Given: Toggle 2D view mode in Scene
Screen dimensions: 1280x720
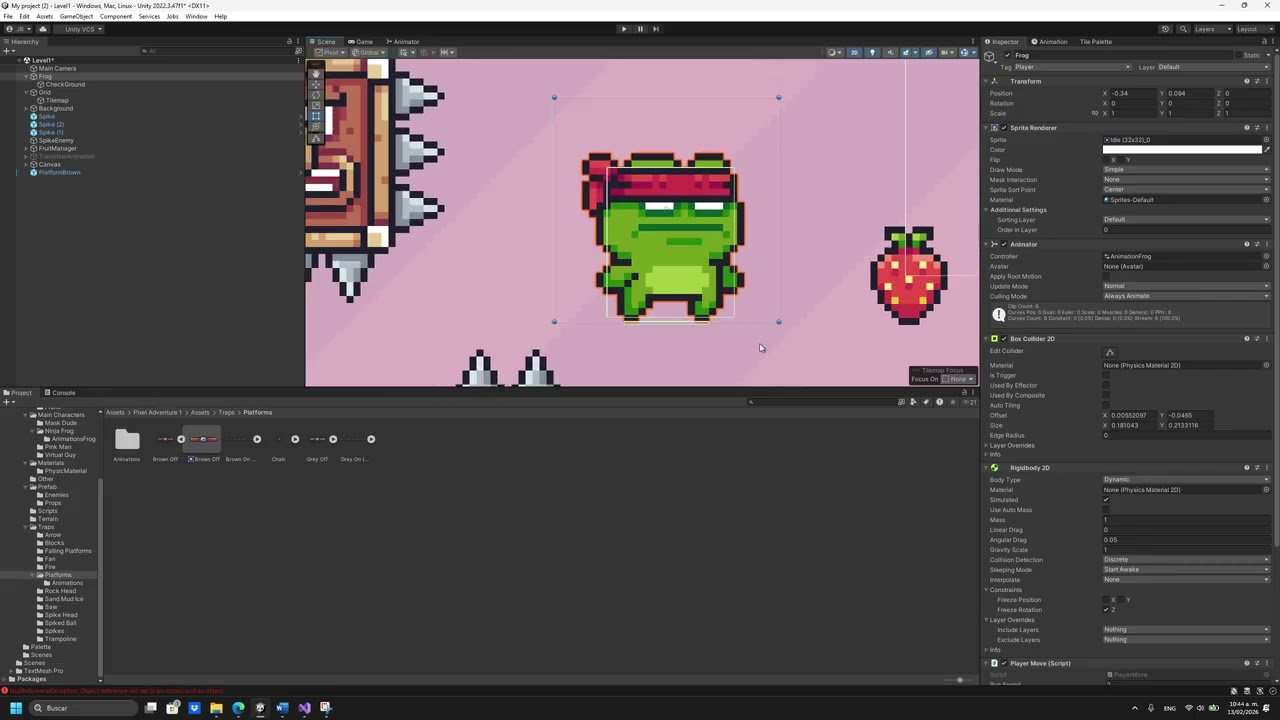Looking at the screenshot, I should click(854, 52).
